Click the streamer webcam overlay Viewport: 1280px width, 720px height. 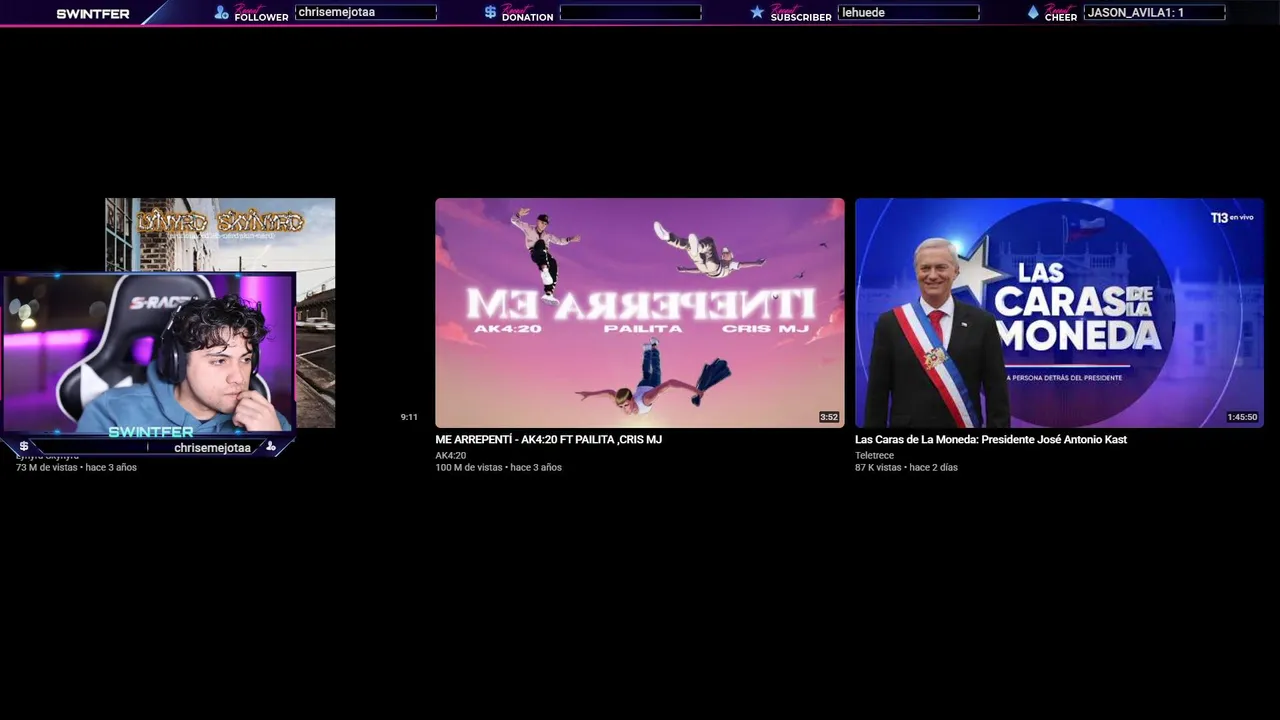[x=148, y=352]
